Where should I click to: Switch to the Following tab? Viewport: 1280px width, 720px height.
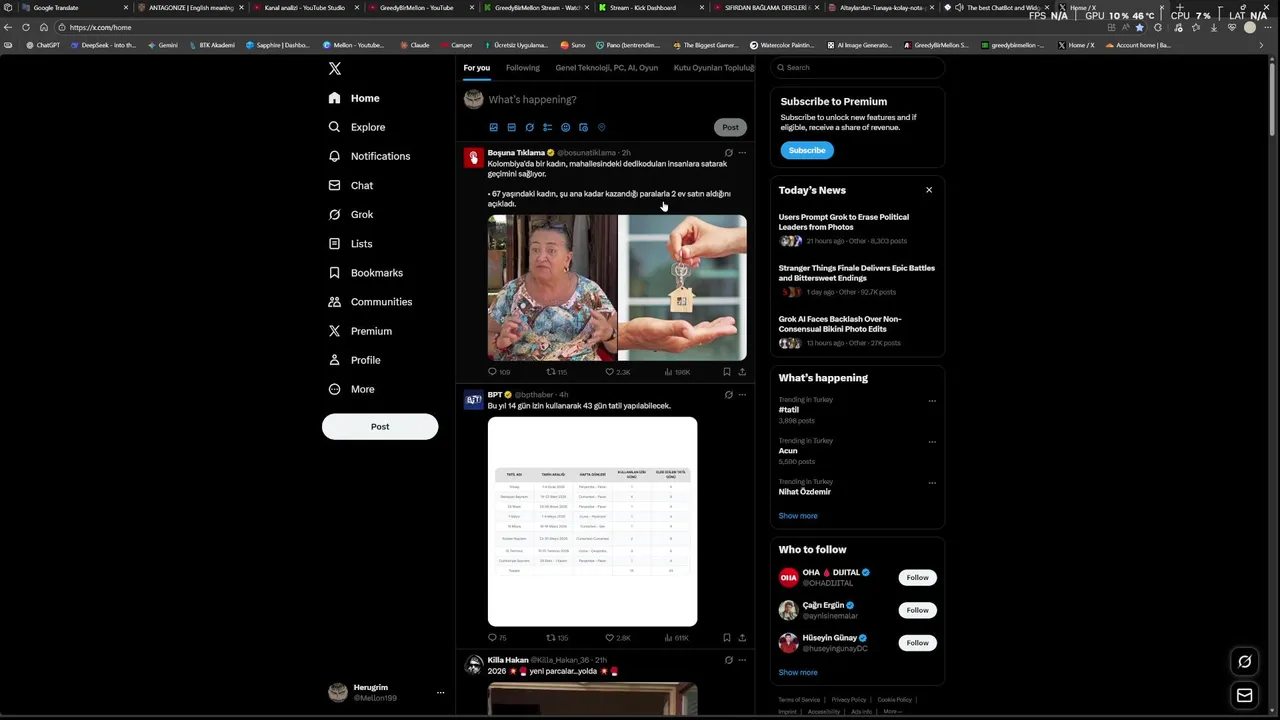tap(522, 68)
